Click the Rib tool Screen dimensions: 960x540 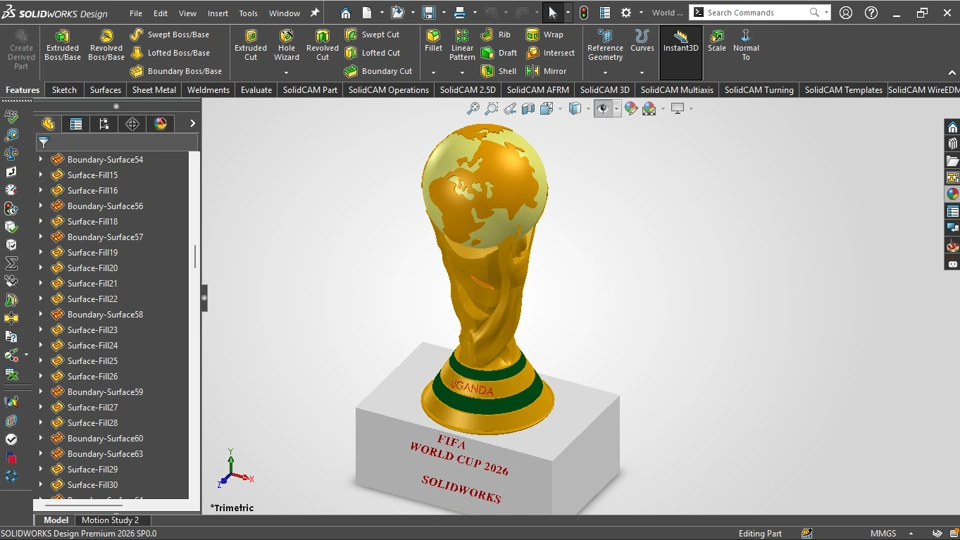coord(496,35)
